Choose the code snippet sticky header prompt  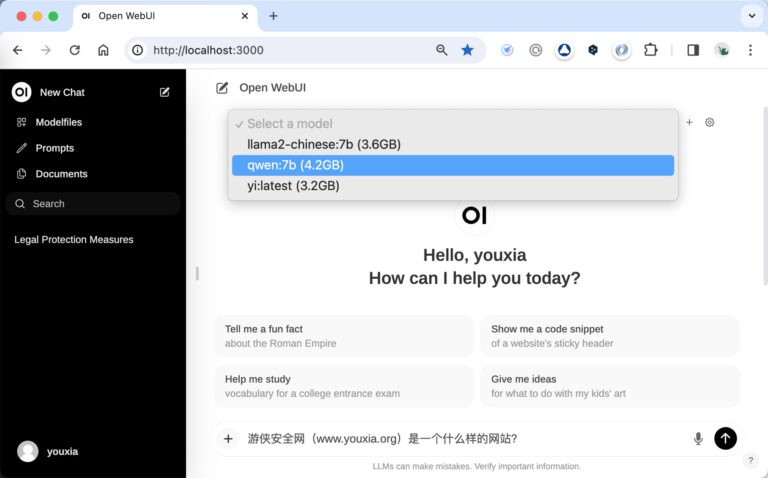tap(610, 336)
